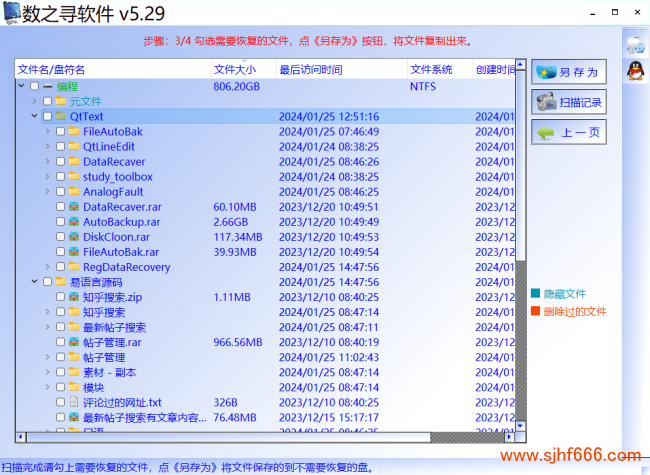Click the 隐藏文件 teal color legend swatch
650x475 pixels.
[536, 293]
